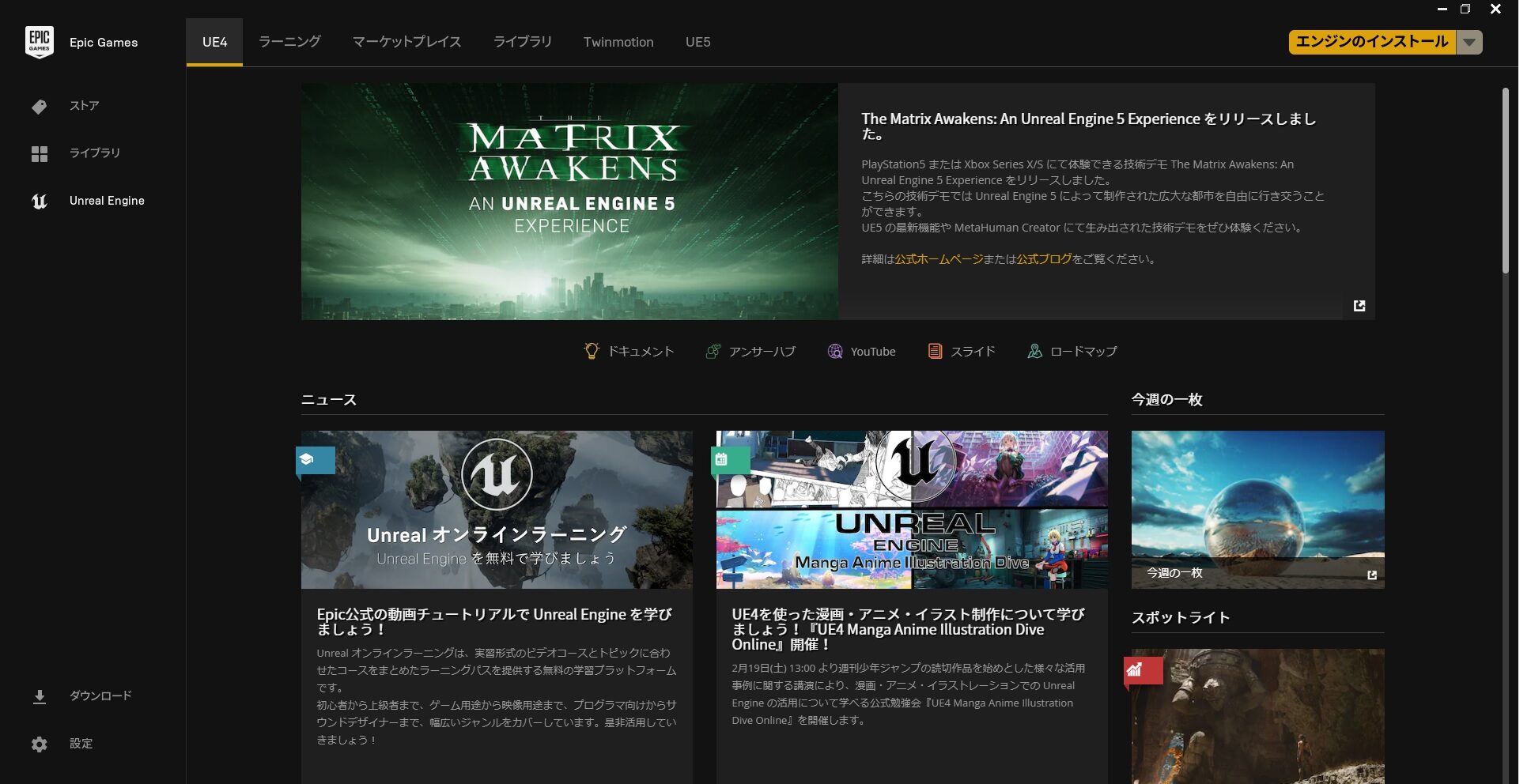This screenshot has width=1531, height=784.
Task: Click the ドキュメント lightbulb icon
Action: point(591,351)
